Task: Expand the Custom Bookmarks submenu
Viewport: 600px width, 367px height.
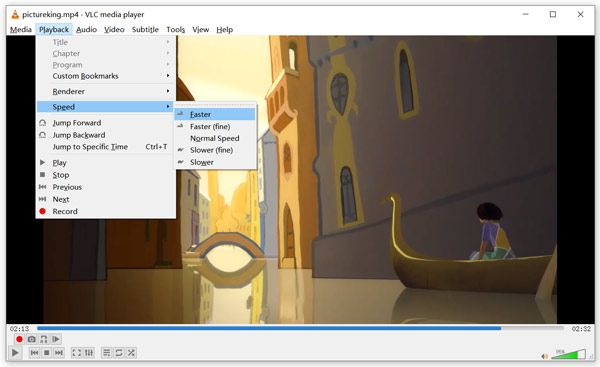Action: pos(106,76)
